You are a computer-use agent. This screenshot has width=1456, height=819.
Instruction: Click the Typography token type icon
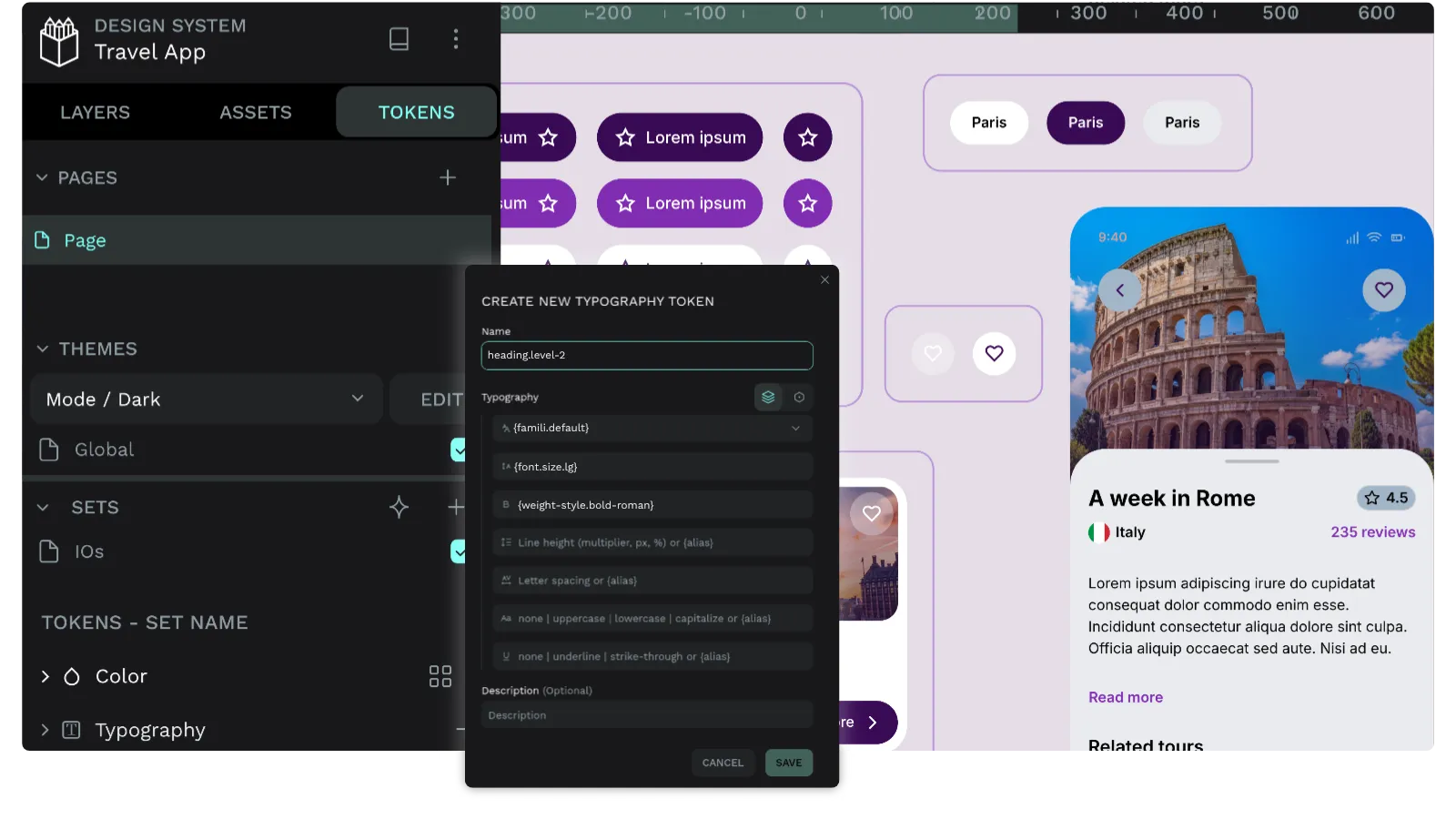click(x=71, y=730)
